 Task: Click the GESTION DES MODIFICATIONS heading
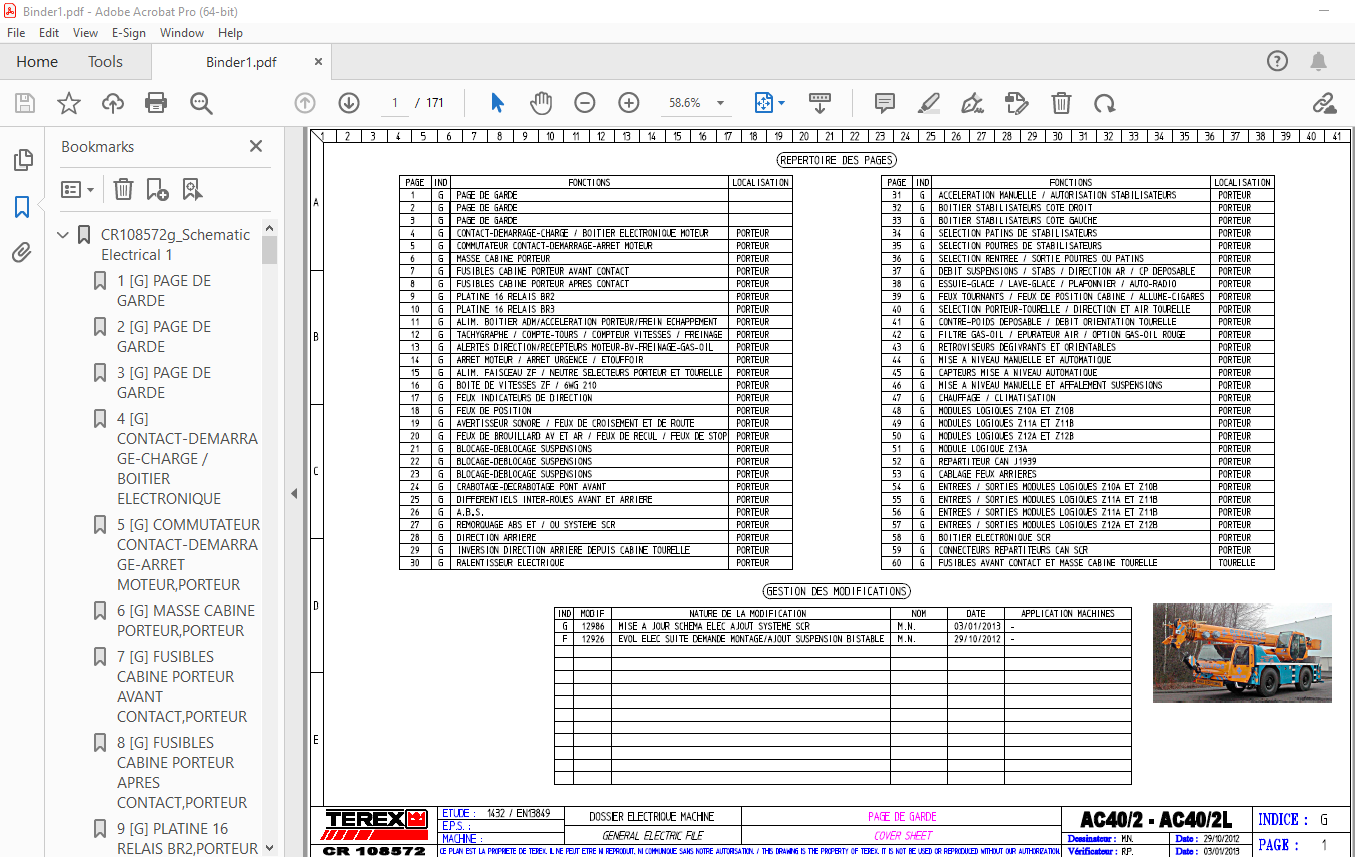[836, 591]
